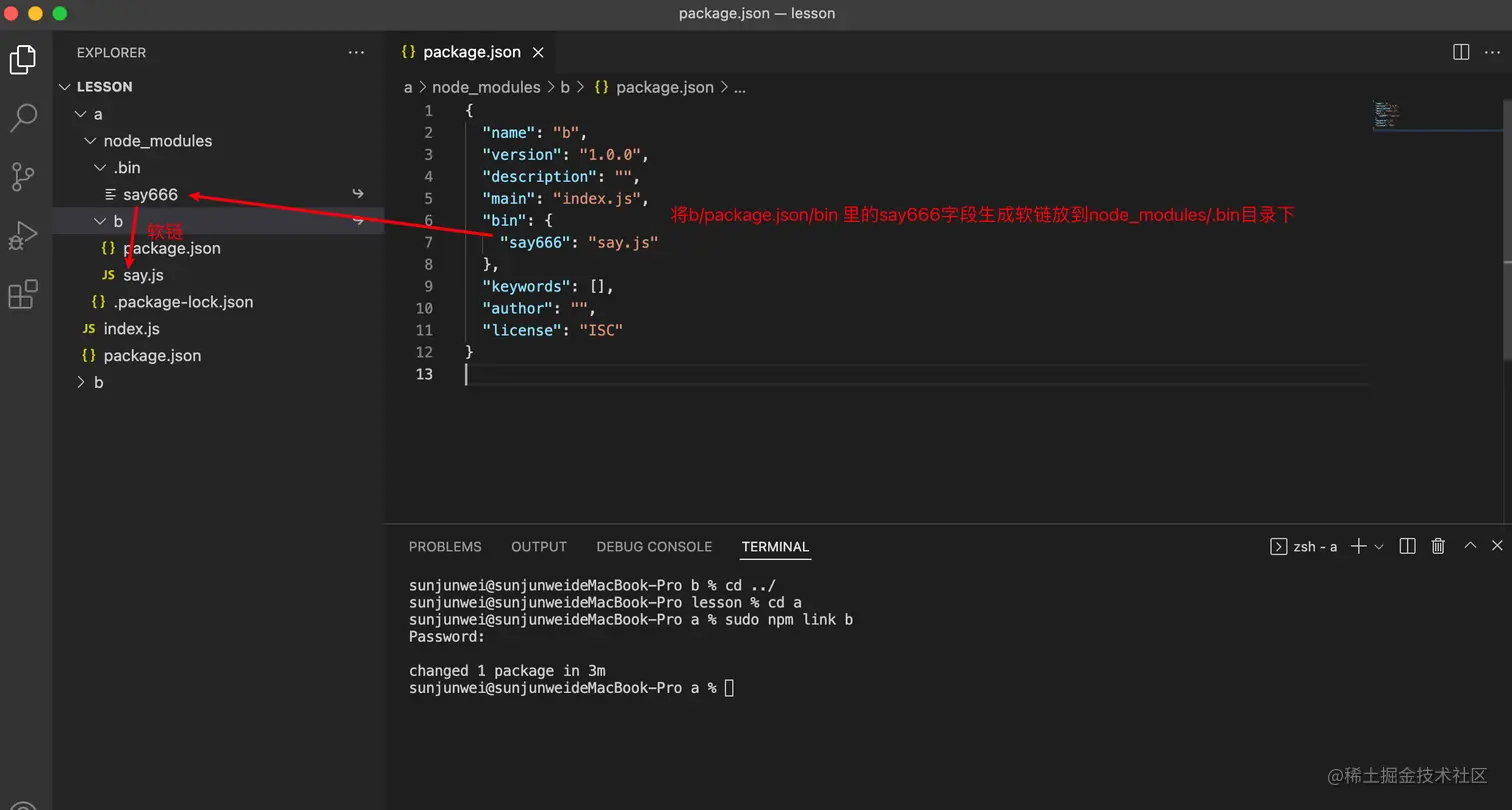Open editor more actions menu

click(1492, 52)
